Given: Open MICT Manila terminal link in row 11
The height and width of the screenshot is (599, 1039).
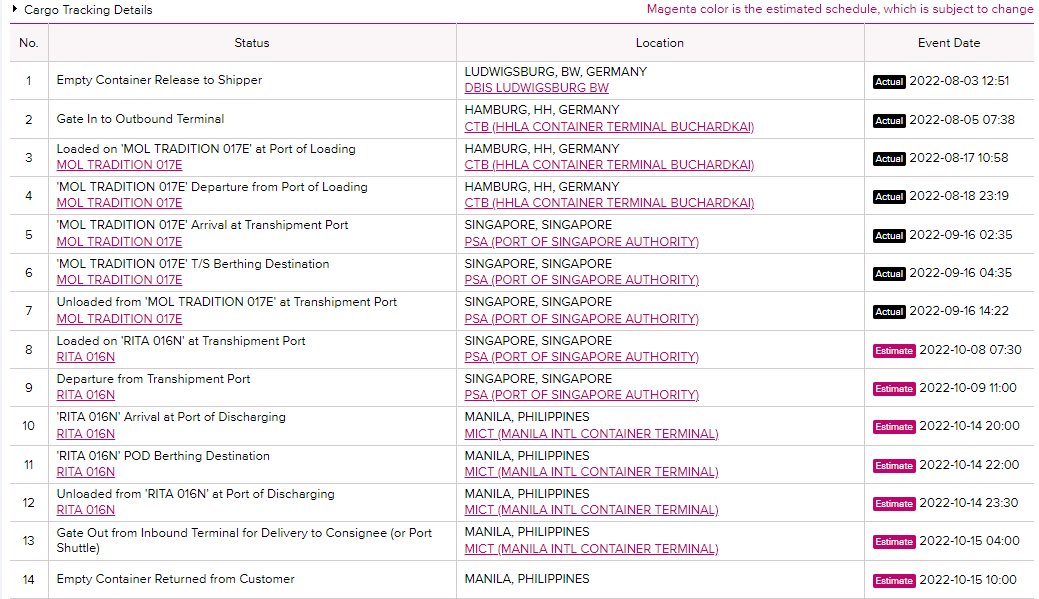Looking at the screenshot, I should [x=591, y=472].
